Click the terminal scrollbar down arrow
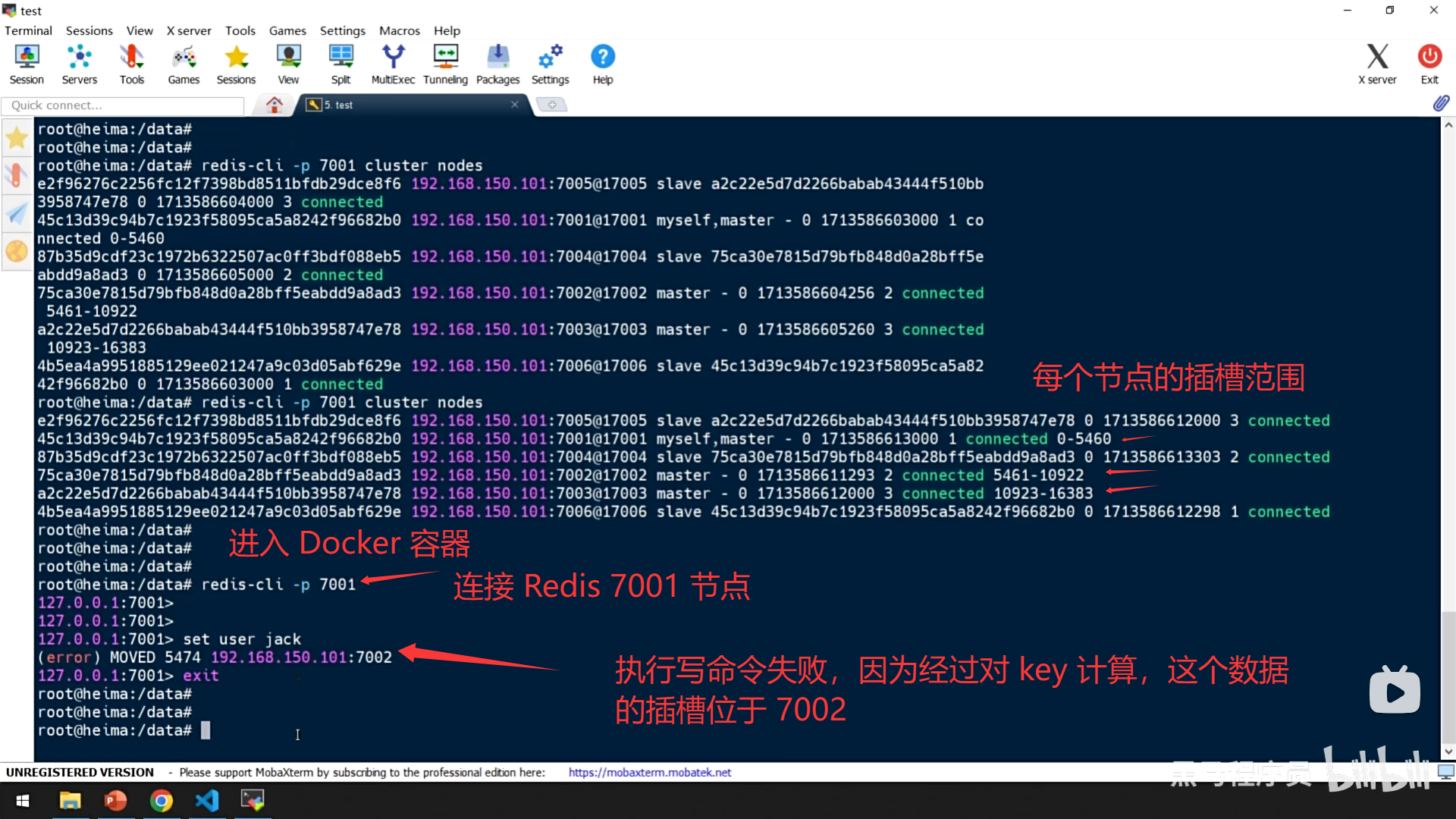1456x819 pixels. 1448,752
